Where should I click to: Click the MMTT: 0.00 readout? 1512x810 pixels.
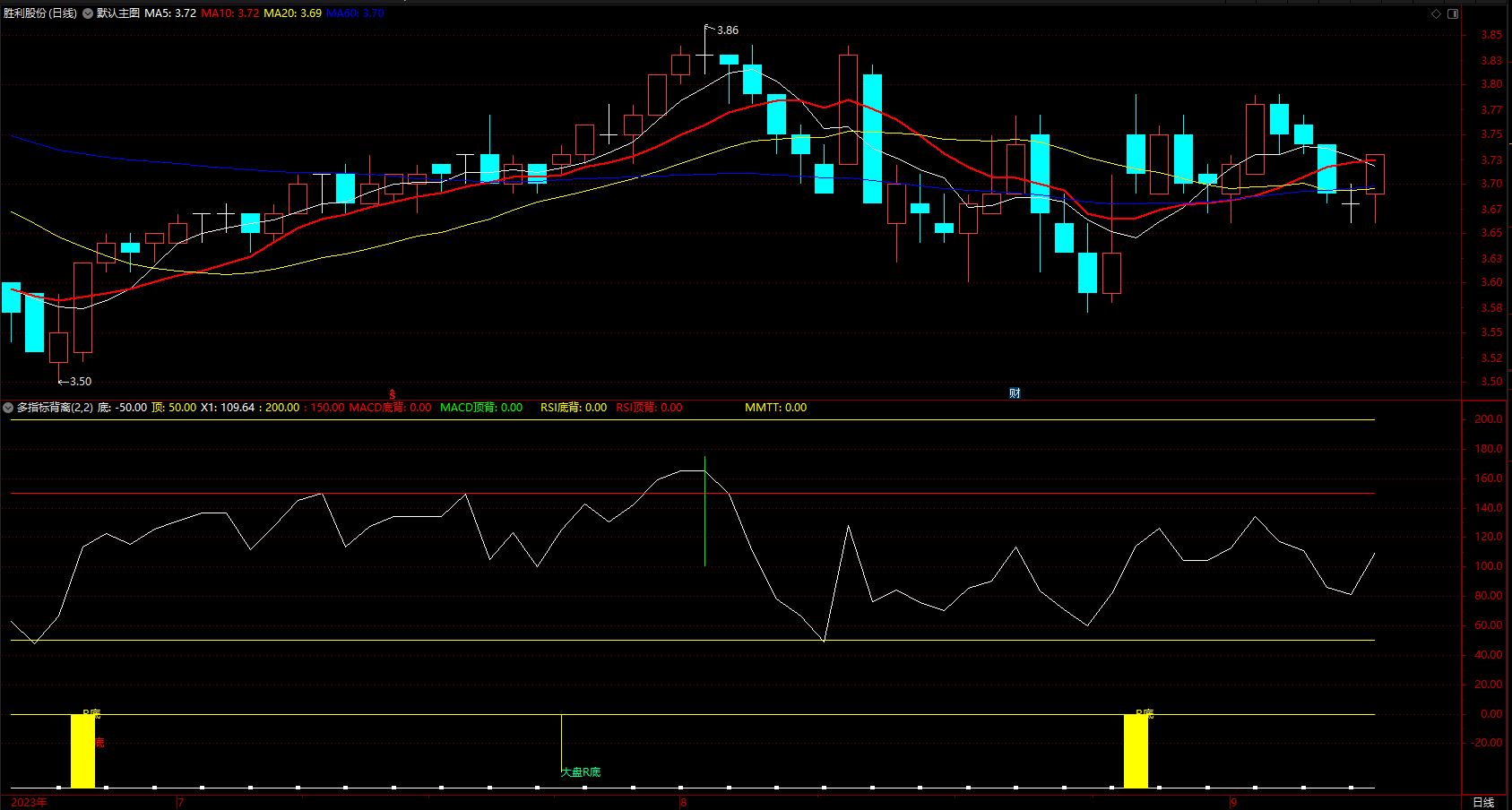776,408
